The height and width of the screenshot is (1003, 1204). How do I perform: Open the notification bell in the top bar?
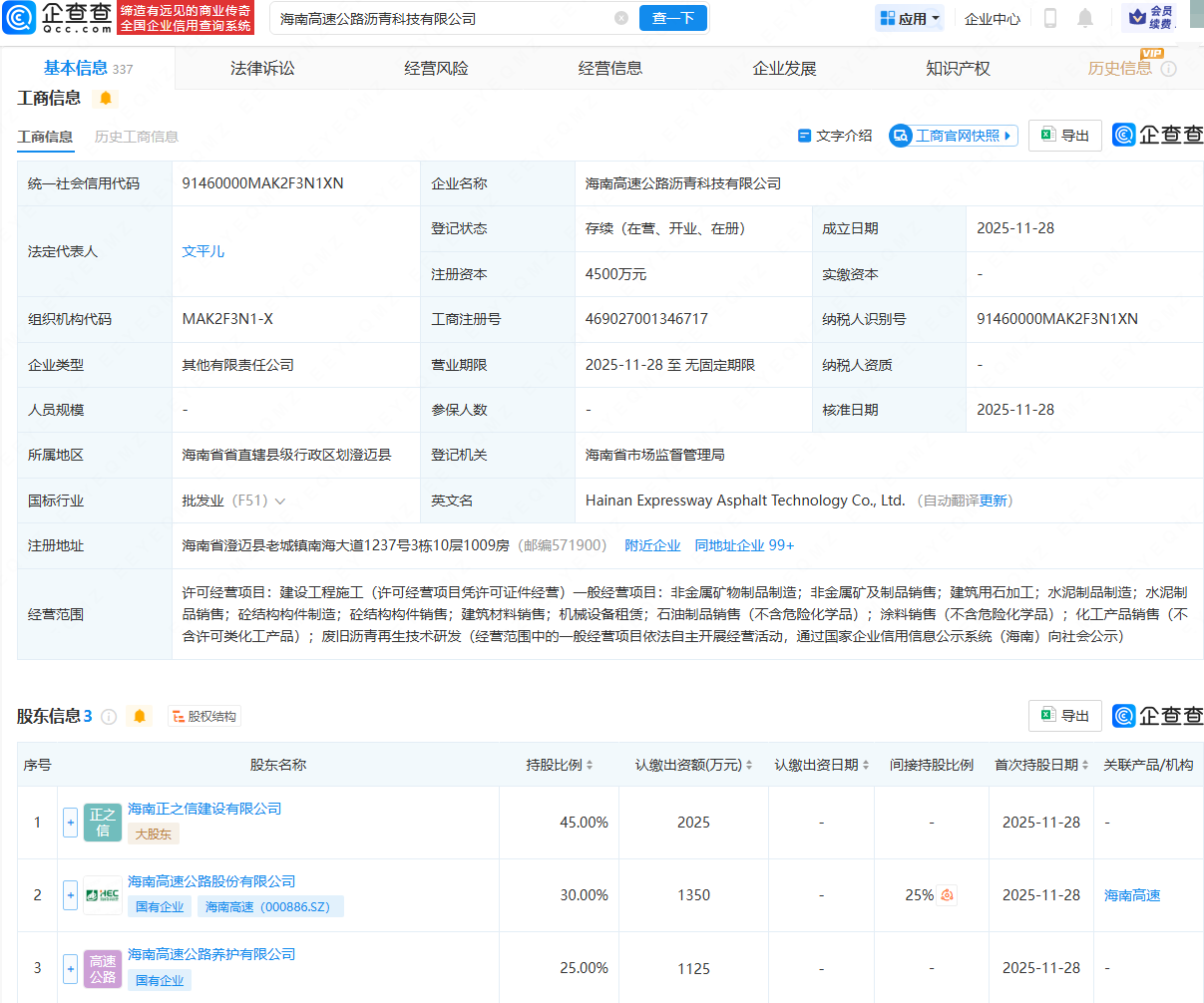click(x=1084, y=18)
